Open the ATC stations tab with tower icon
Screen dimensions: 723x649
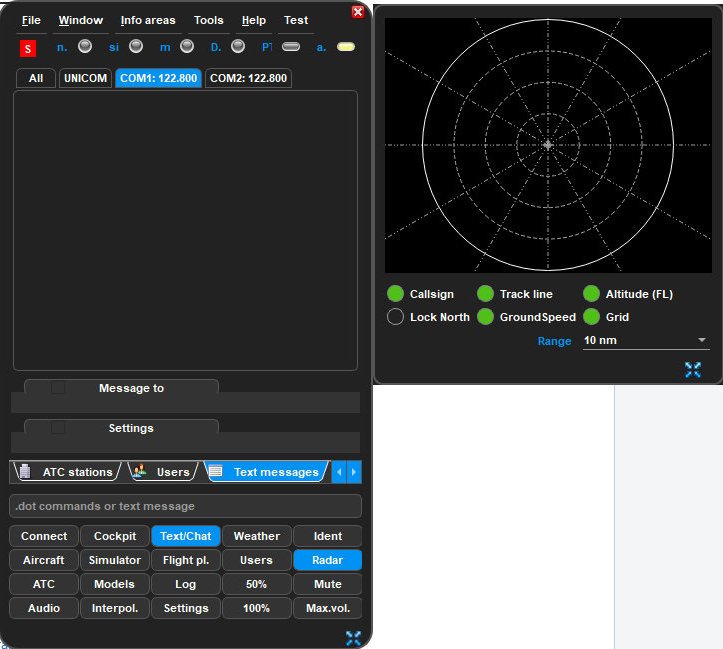pyautogui.click(x=66, y=472)
